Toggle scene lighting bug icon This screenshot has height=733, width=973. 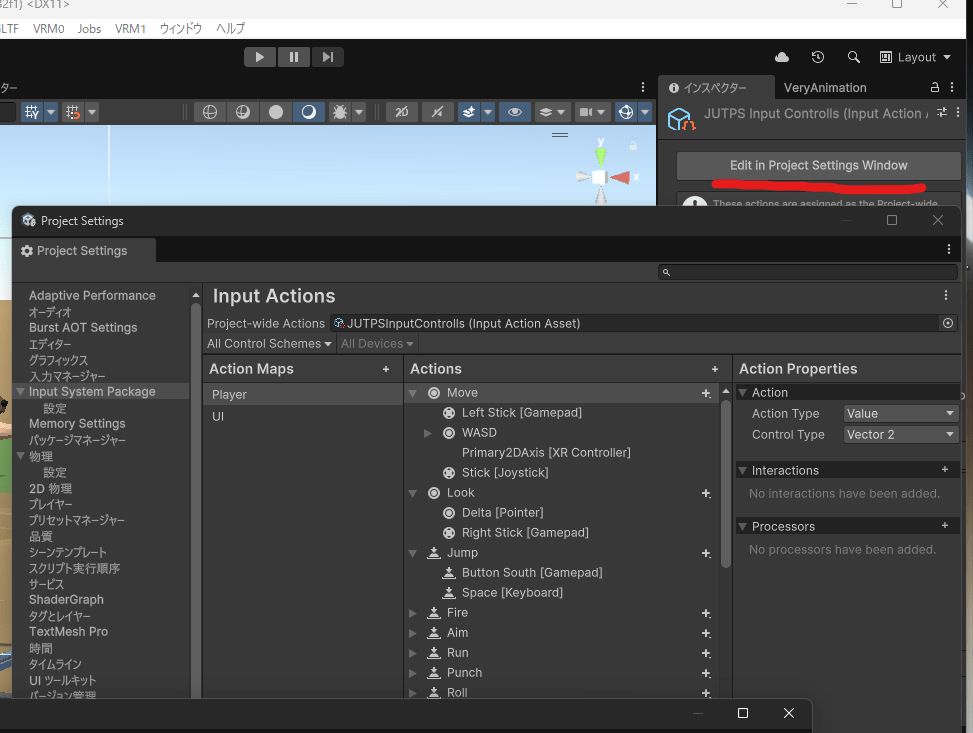coord(340,112)
